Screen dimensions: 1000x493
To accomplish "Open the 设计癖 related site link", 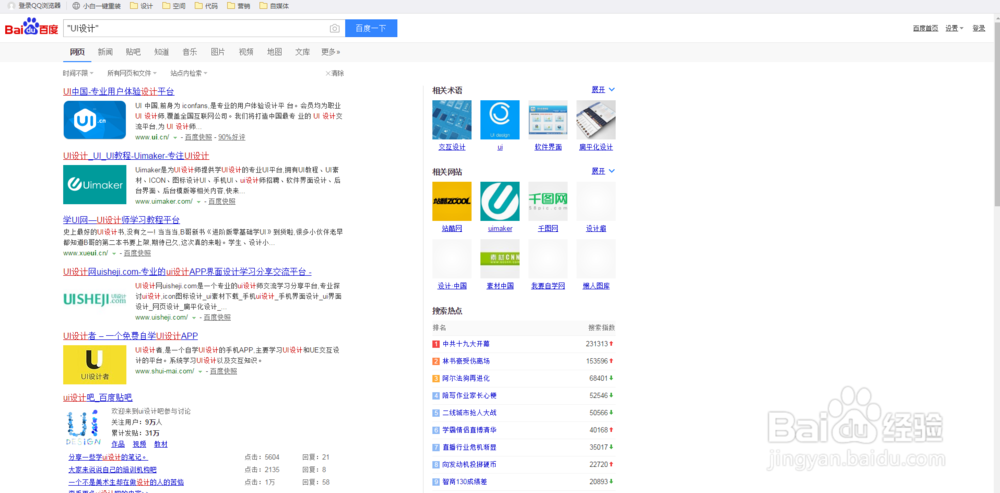I will 596,228.
